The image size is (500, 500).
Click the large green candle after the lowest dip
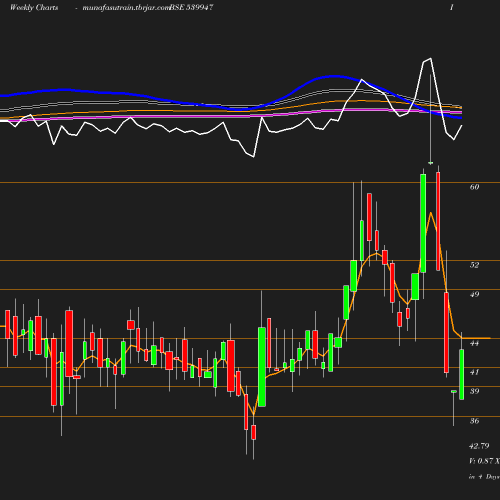click(262, 367)
